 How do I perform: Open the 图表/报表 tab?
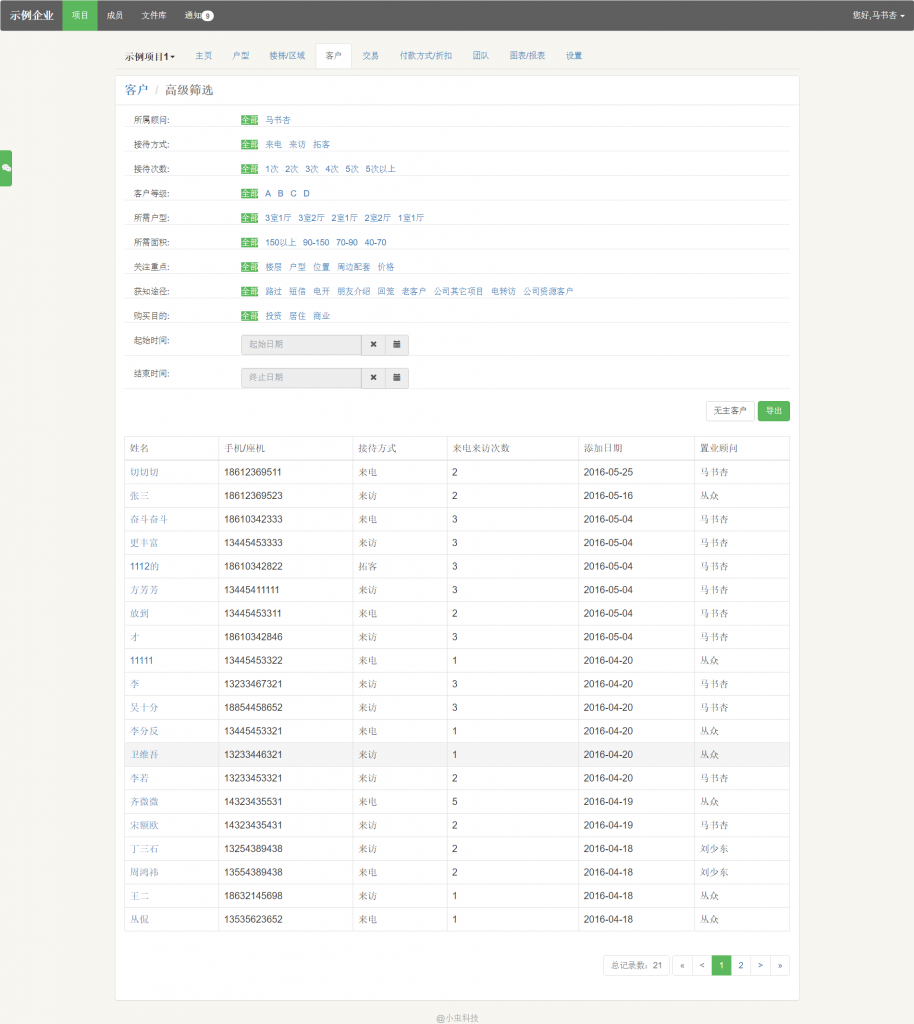click(527, 56)
